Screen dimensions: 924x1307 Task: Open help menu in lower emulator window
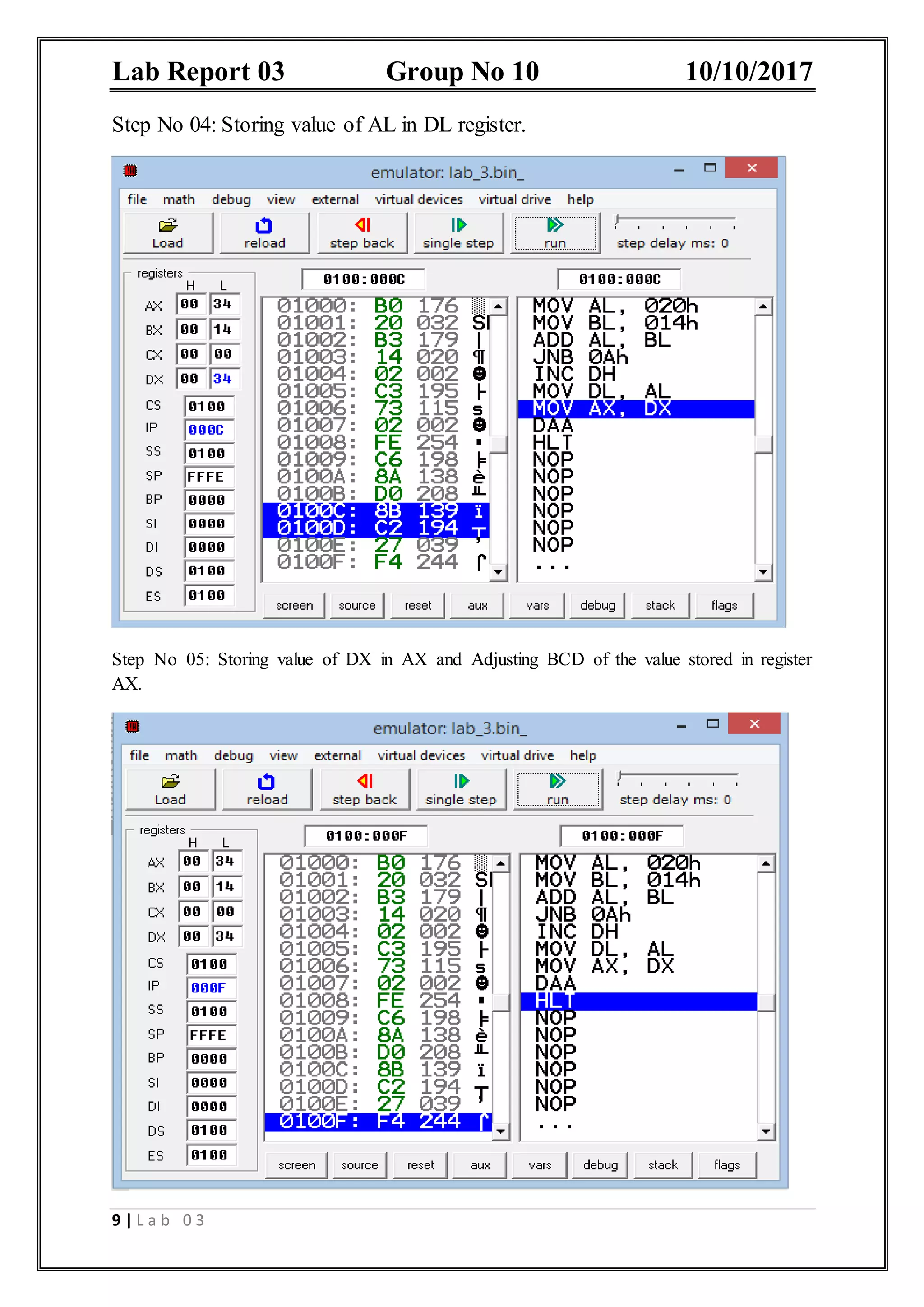583,755
